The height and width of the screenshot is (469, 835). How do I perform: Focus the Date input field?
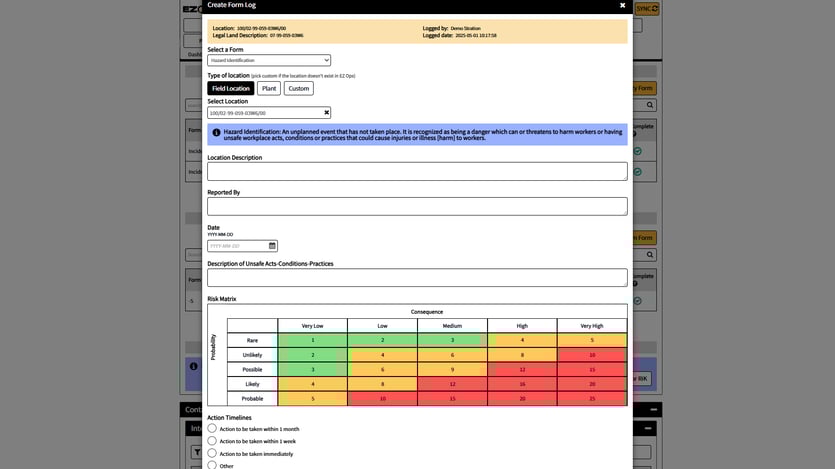pyautogui.click(x=237, y=246)
